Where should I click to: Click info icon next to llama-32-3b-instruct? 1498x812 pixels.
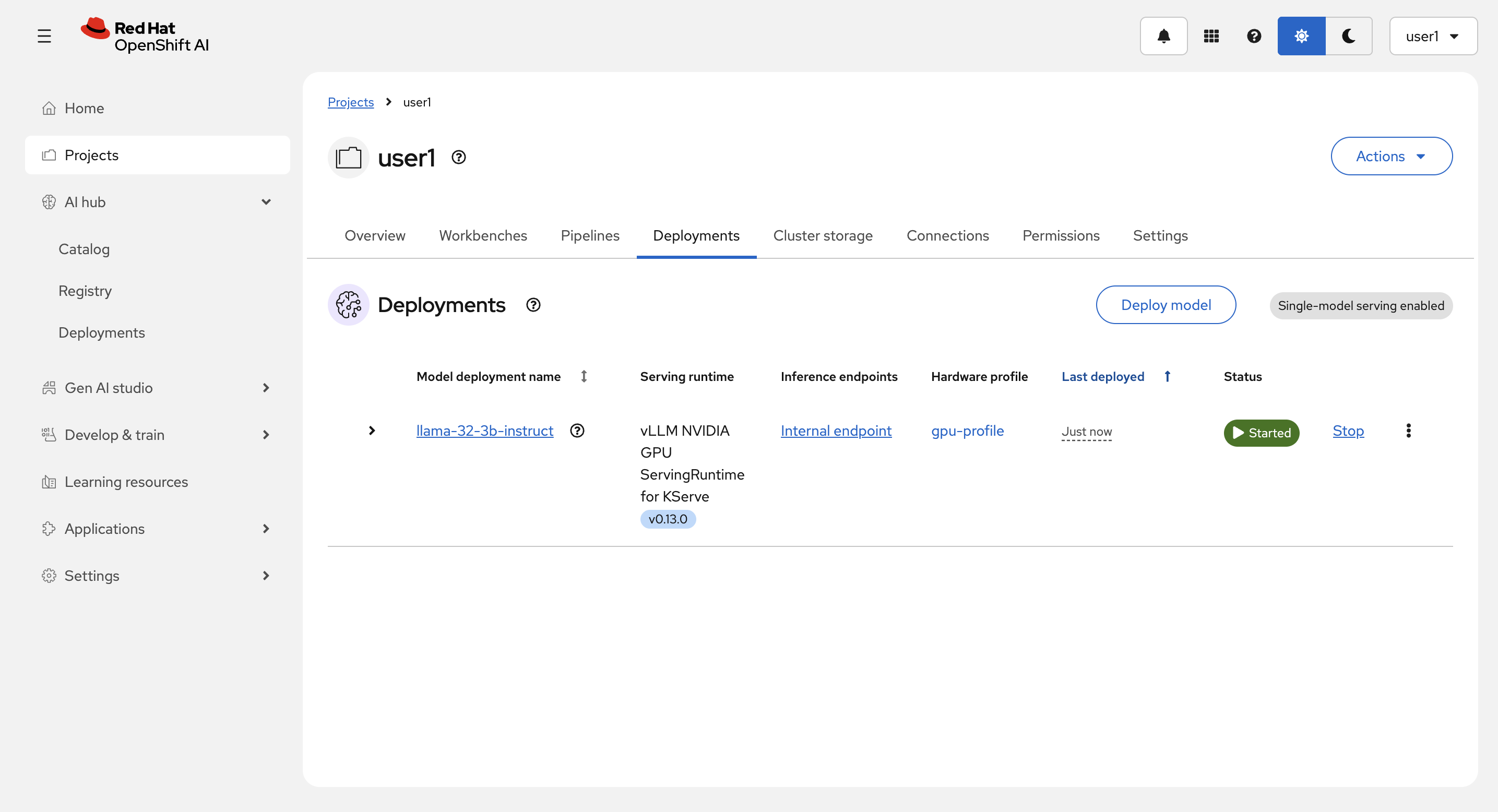coord(577,431)
